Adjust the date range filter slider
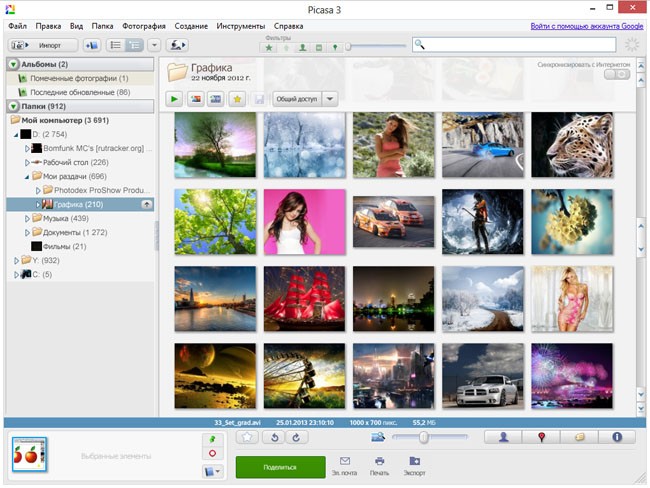 click(348, 47)
